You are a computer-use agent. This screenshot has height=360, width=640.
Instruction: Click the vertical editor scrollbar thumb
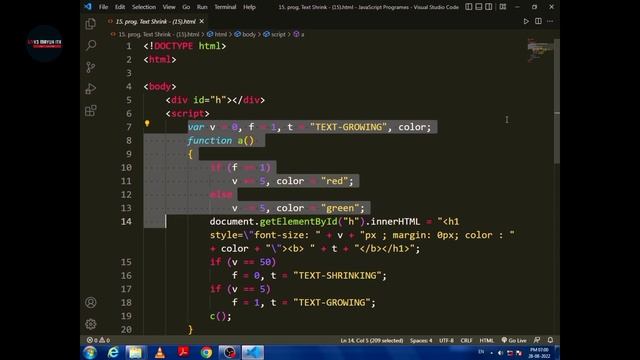557,101
